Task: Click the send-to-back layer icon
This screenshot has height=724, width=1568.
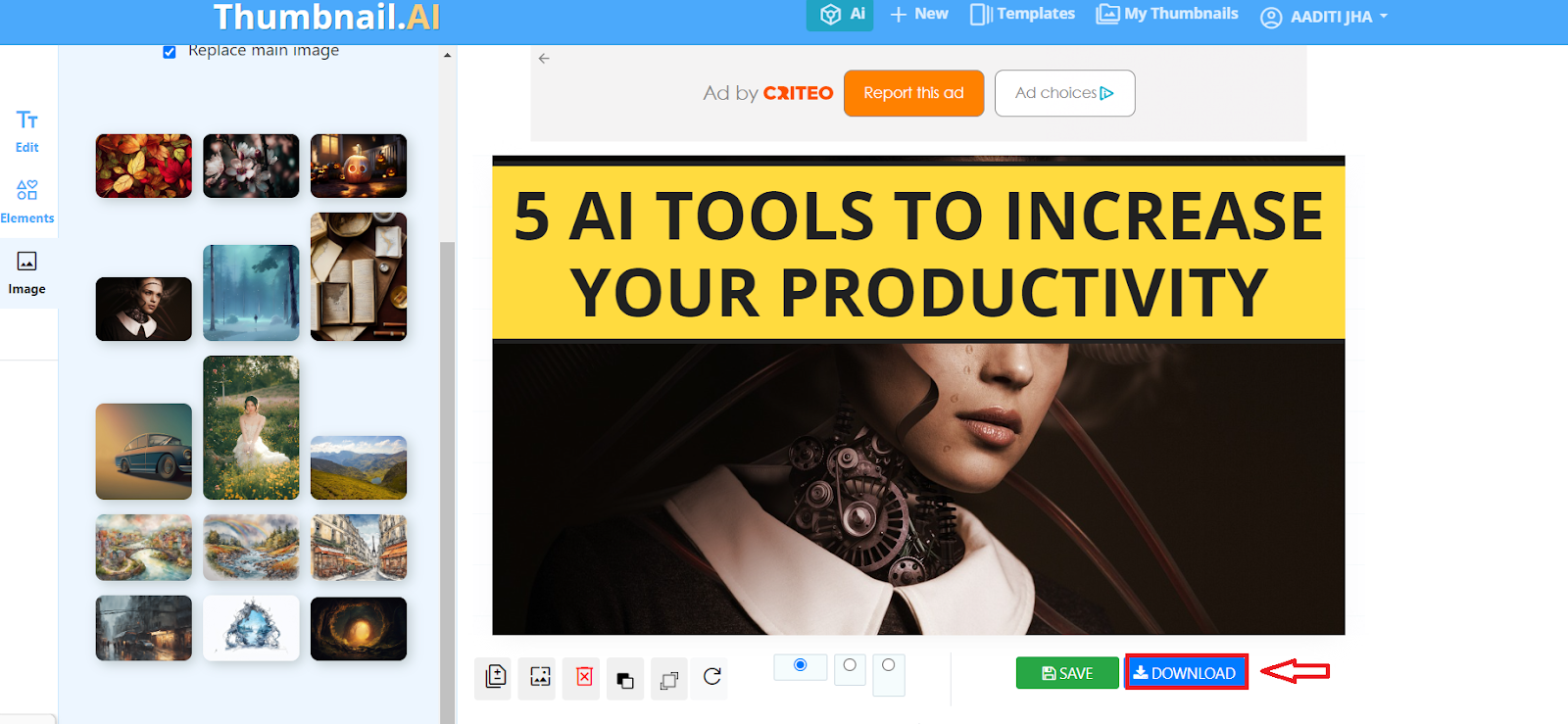Action: (669, 680)
